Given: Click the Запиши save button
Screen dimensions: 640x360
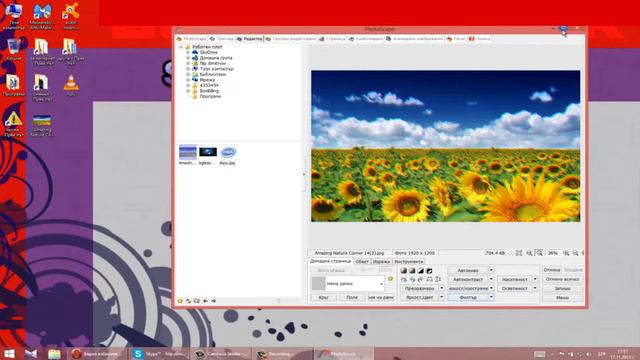Looking at the screenshot, I should click(562, 288).
